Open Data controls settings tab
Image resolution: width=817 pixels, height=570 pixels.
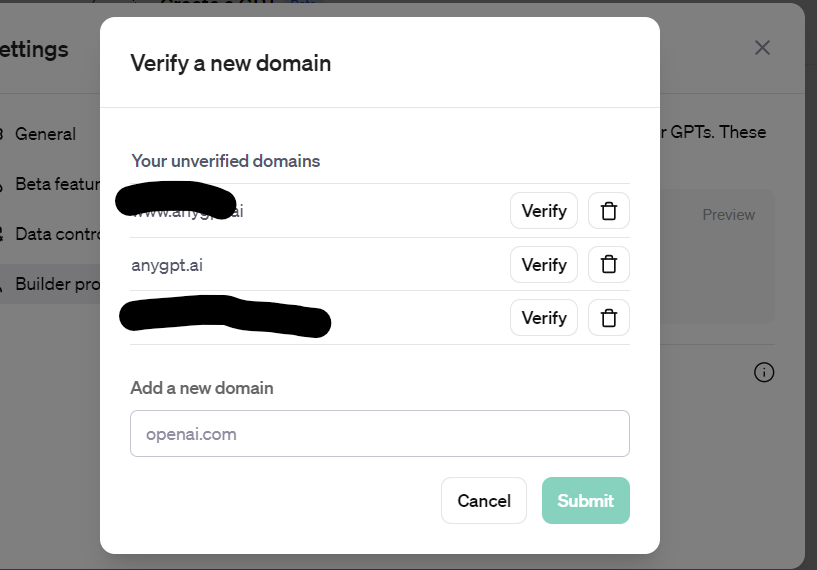coord(57,234)
